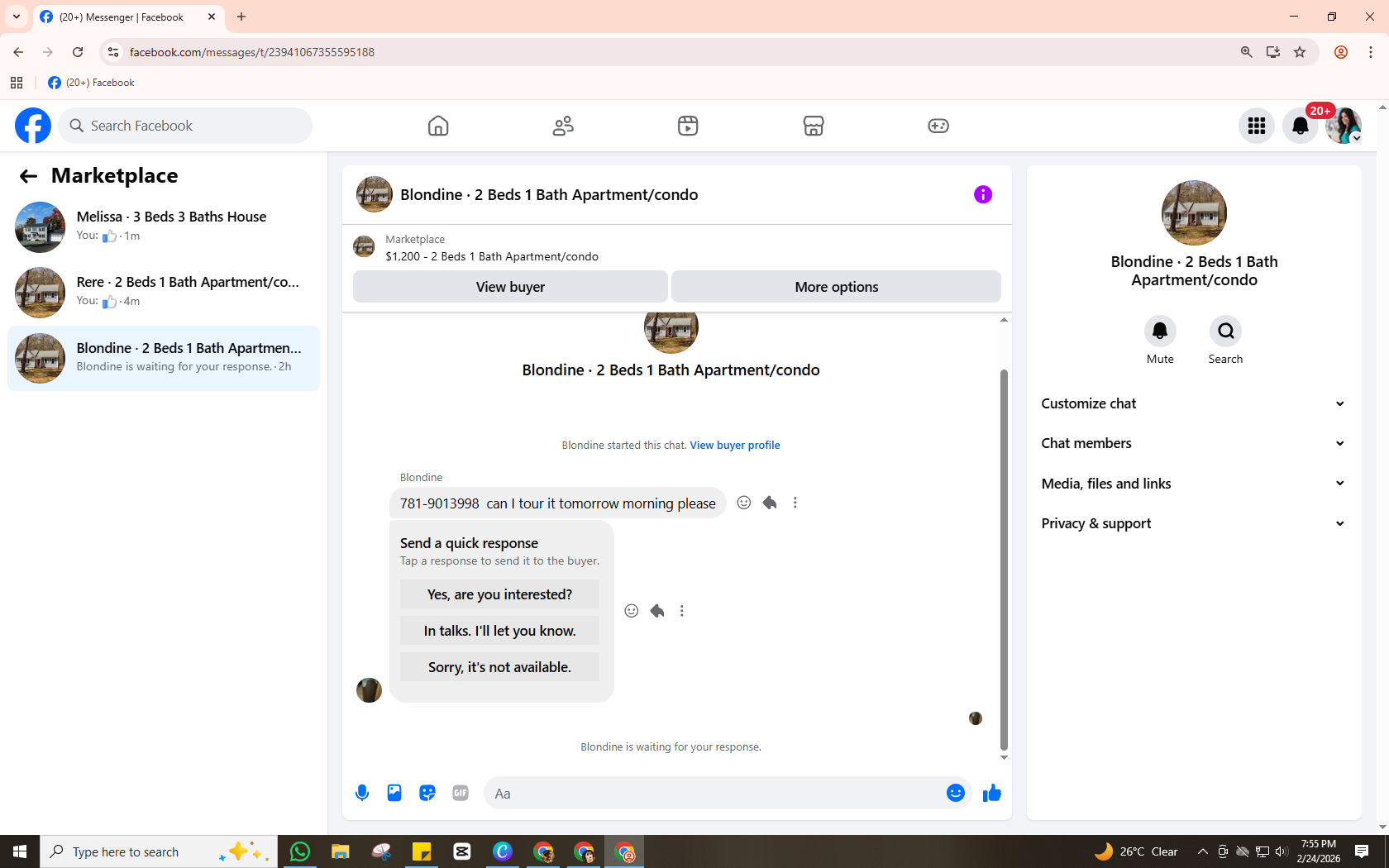Viewport: 1389px width, 868px height.
Task: Open browser zoom indicator in address bar
Action: click(1246, 52)
